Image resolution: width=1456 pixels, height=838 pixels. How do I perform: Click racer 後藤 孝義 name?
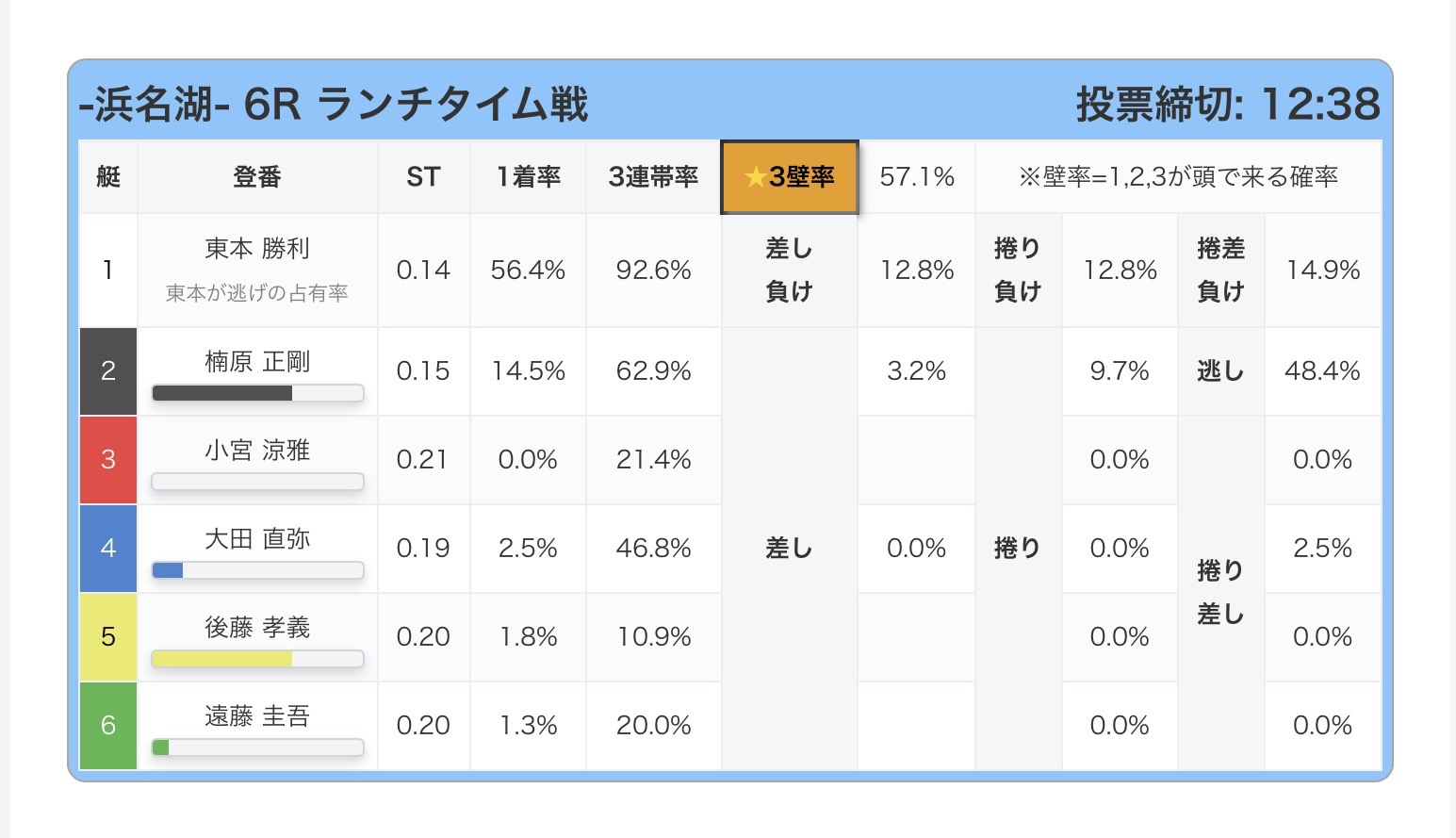coord(257,628)
